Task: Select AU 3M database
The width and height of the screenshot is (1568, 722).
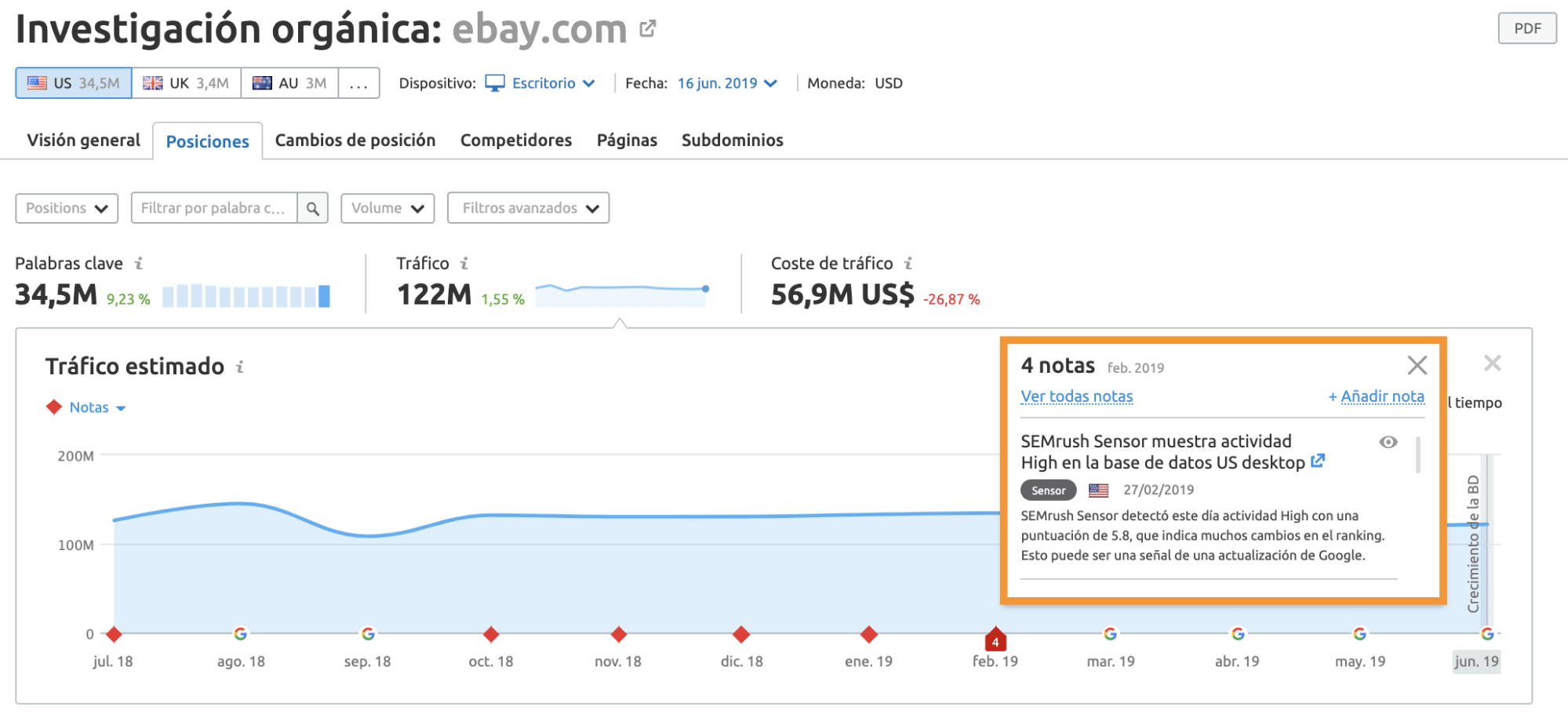Action: 289,83
